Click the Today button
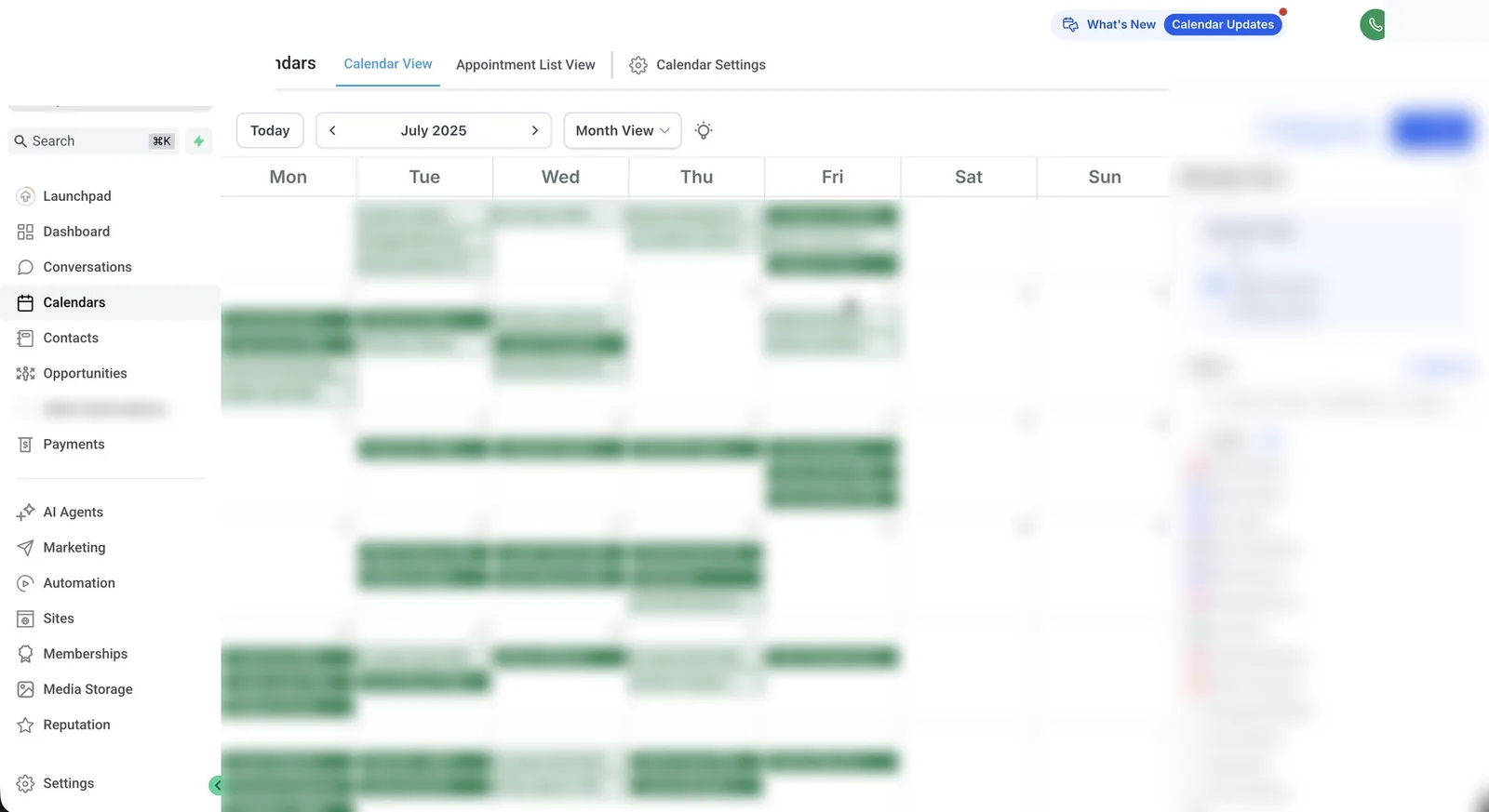1489x812 pixels. (x=270, y=130)
